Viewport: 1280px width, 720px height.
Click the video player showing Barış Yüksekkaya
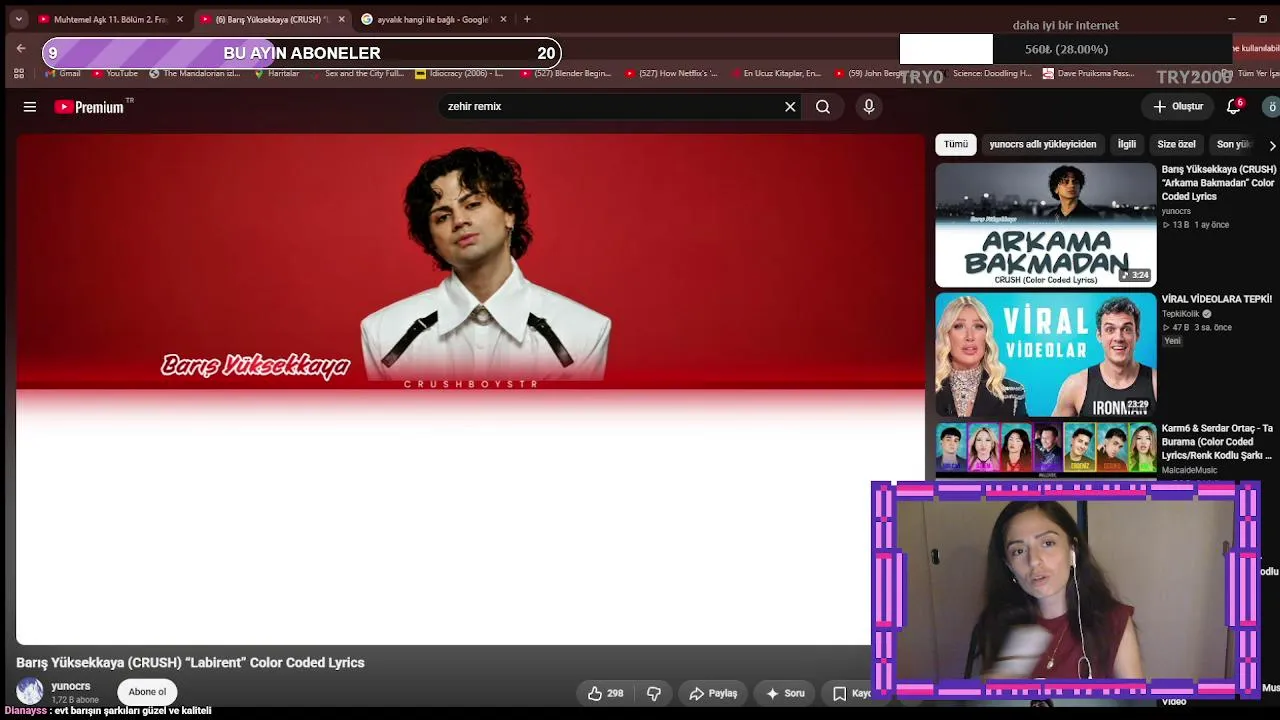(470, 389)
